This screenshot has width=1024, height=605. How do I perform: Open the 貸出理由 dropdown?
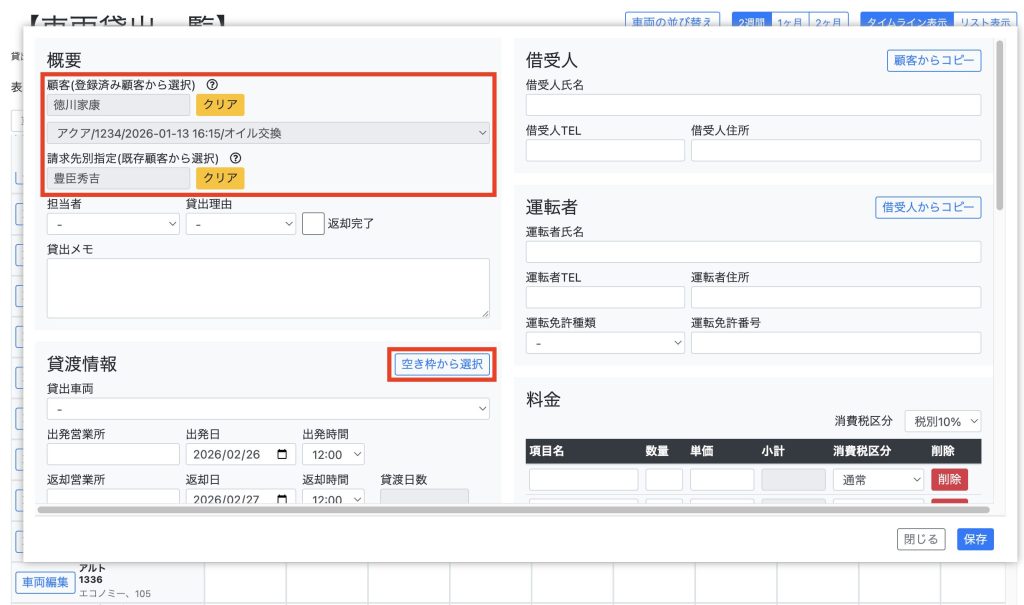[241, 224]
